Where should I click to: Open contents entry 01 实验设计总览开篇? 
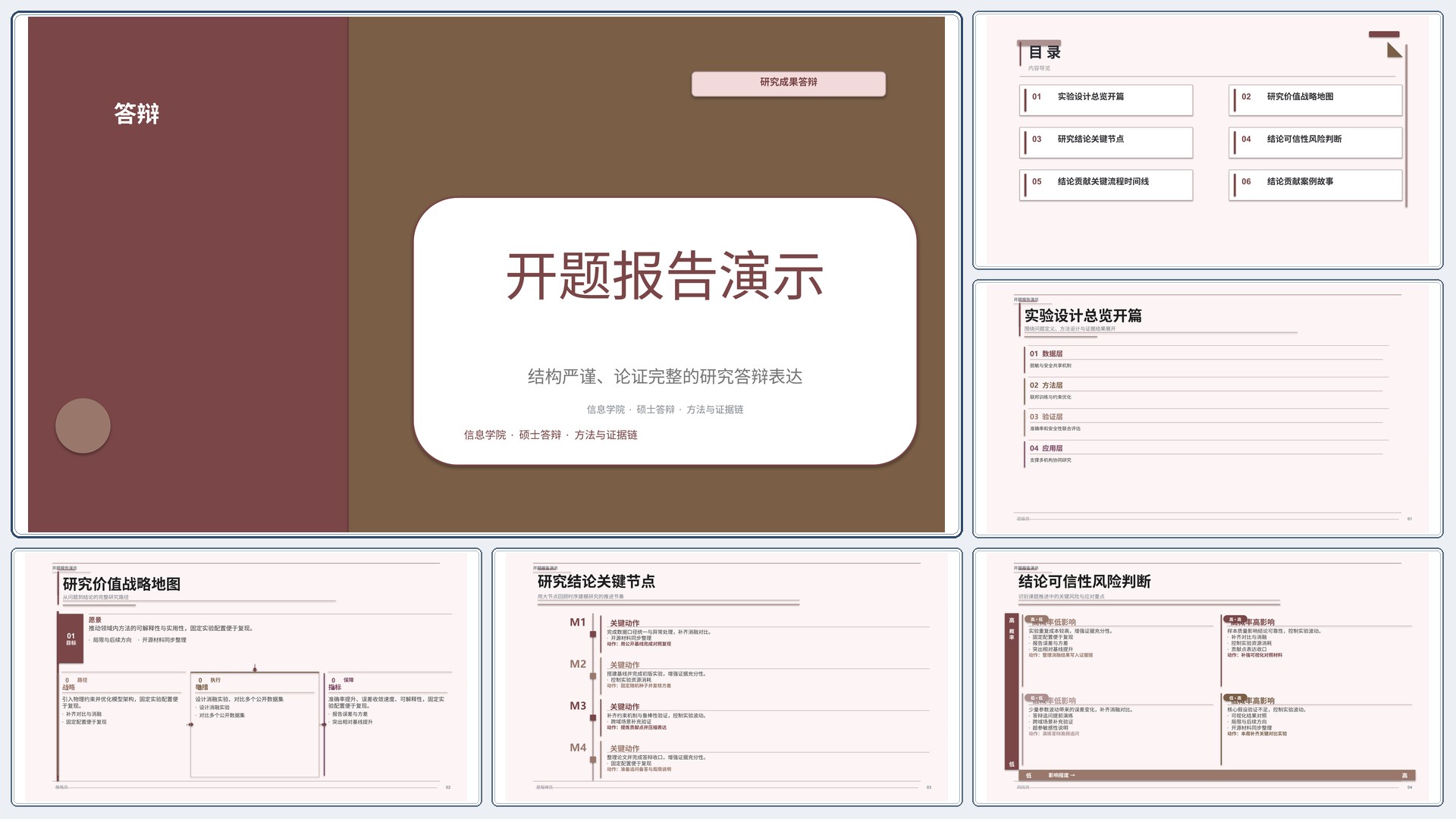[1106, 100]
